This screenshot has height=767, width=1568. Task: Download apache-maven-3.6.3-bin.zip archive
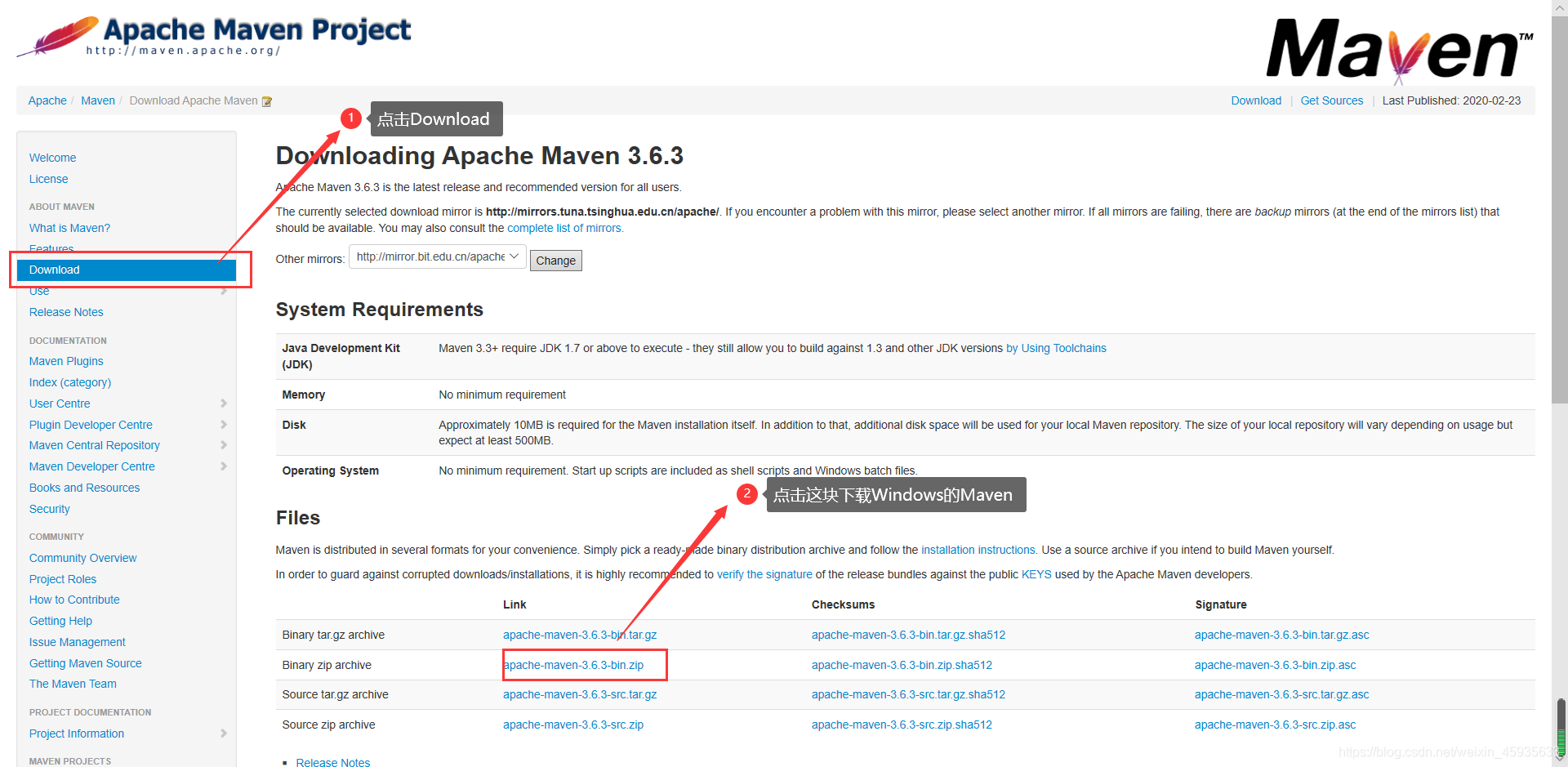click(x=574, y=664)
